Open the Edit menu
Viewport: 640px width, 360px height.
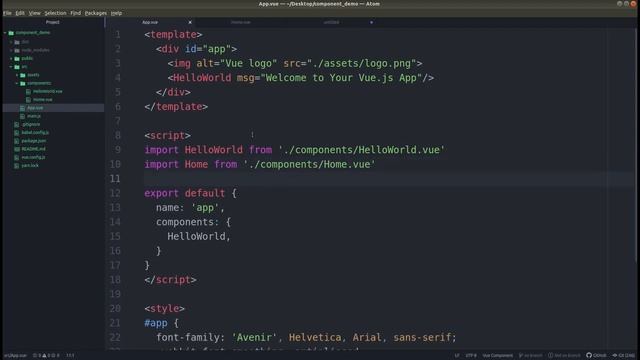[20, 13]
